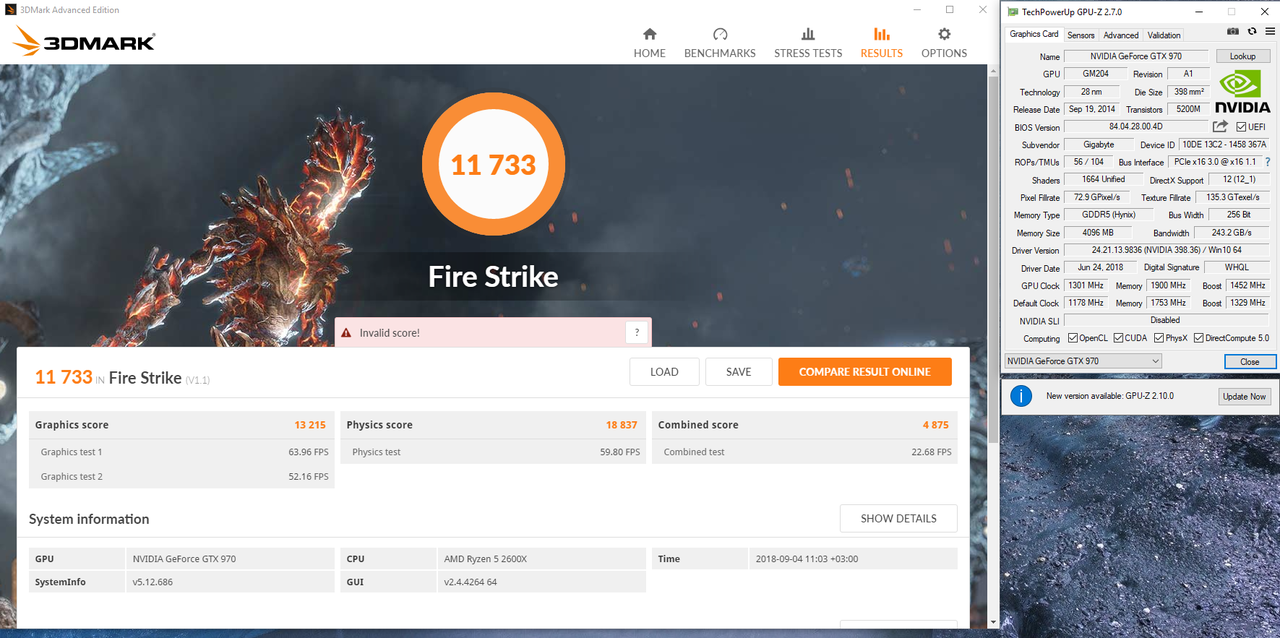This screenshot has height=638, width=1280.
Task: Toggle the OpenCL checkbox
Action: [x=1089, y=338]
